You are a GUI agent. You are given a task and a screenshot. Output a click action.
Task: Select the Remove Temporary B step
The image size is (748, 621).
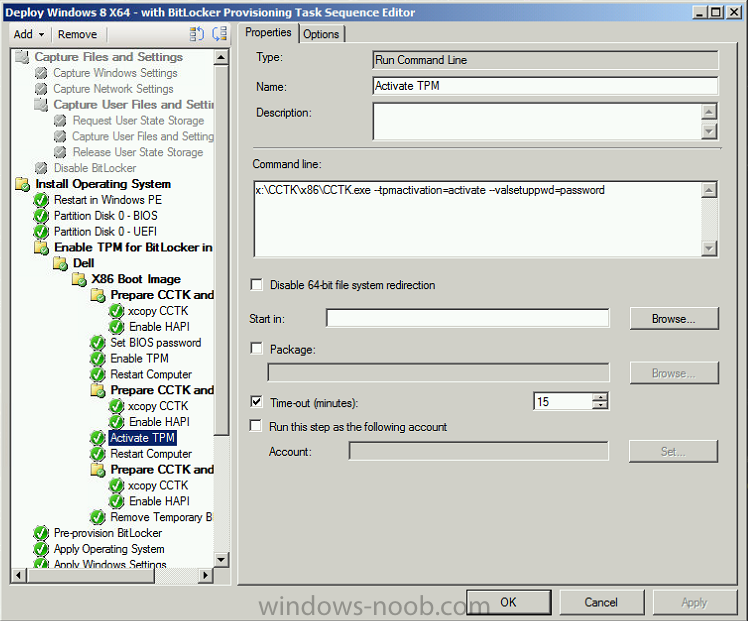click(161, 517)
